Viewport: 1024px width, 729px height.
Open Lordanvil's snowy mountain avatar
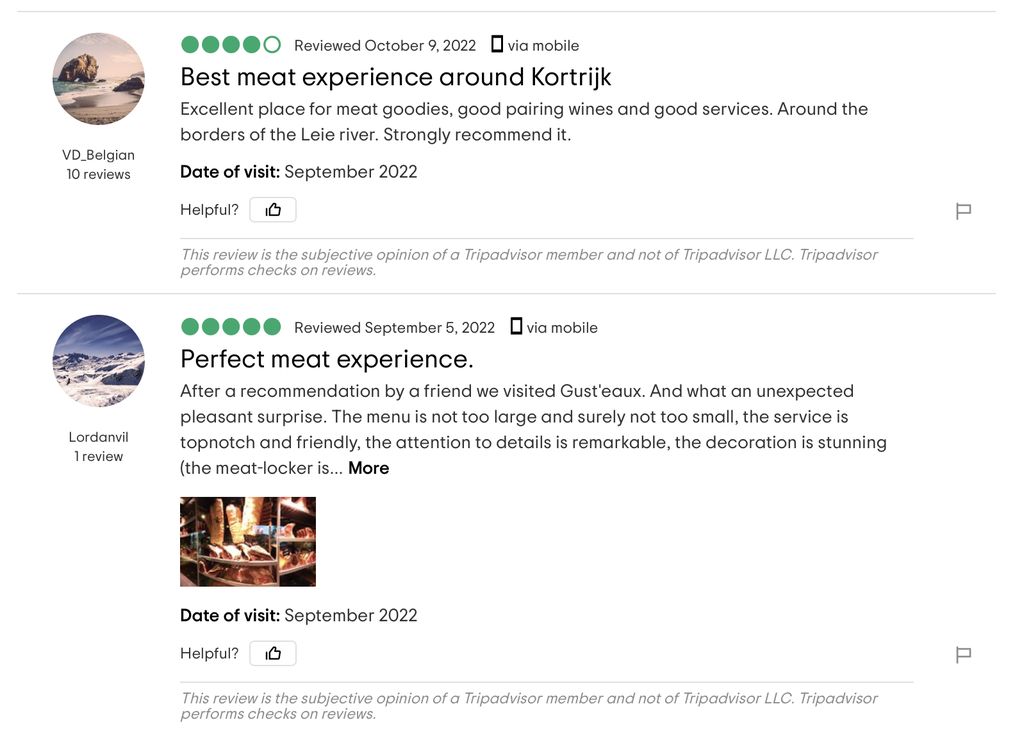(99, 361)
